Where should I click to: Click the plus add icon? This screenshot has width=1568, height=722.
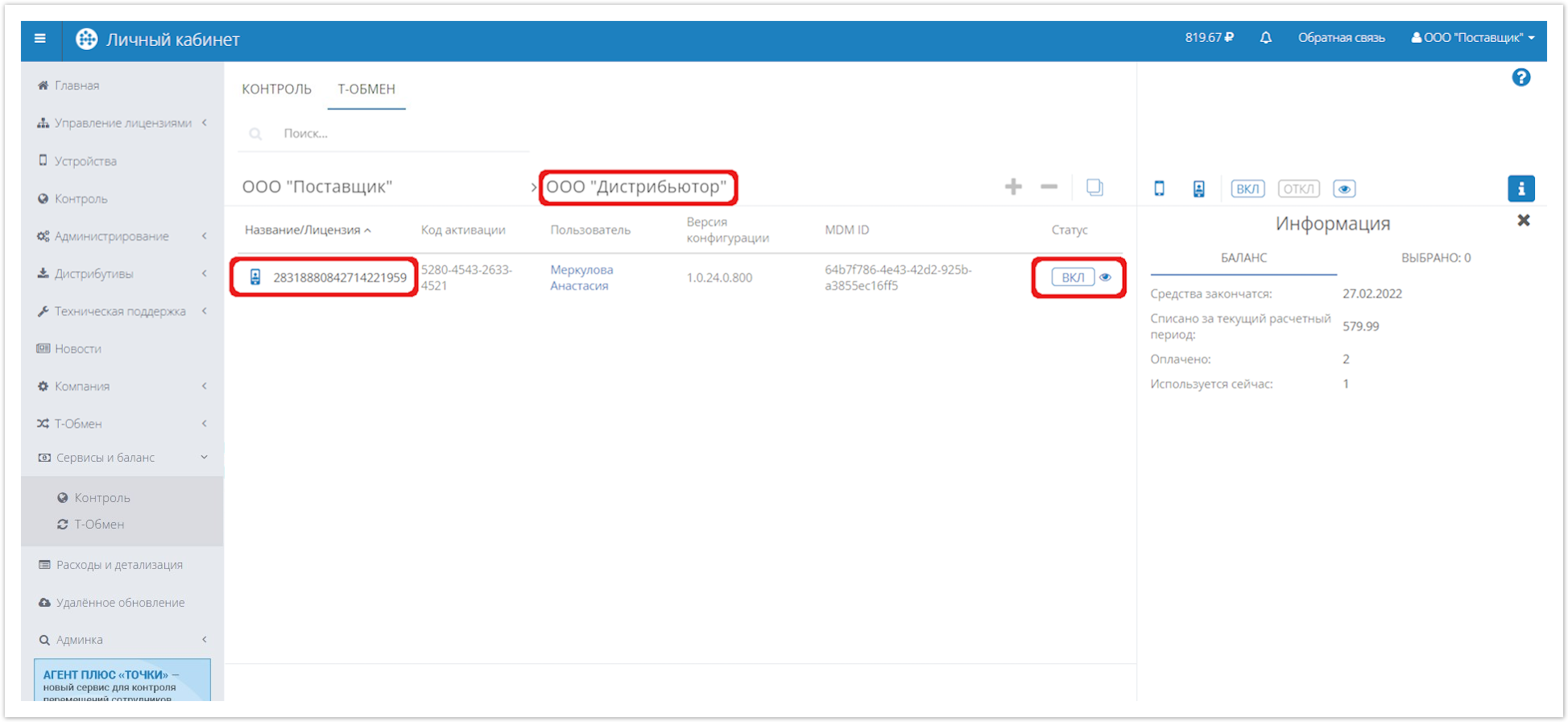point(1013,187)
